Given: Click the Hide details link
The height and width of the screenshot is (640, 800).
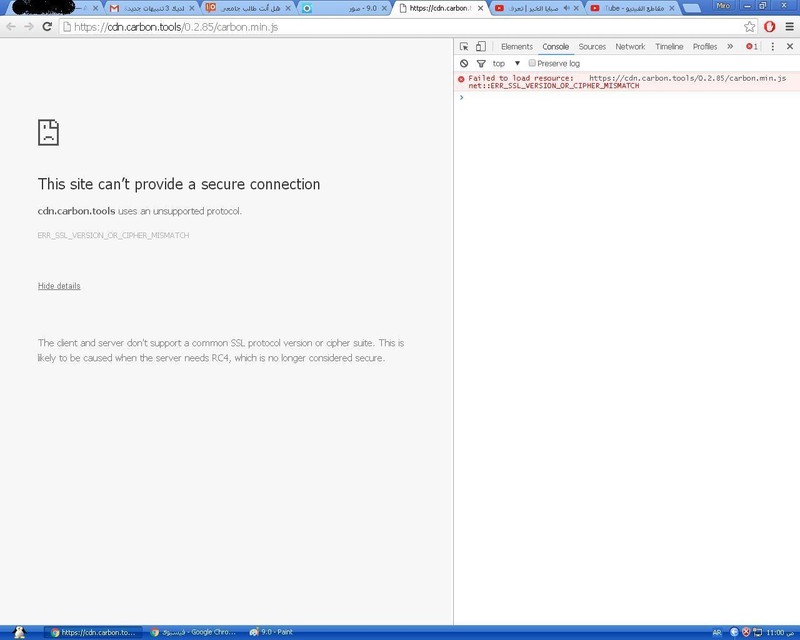Looking at the screenshot, I should 59,286.
